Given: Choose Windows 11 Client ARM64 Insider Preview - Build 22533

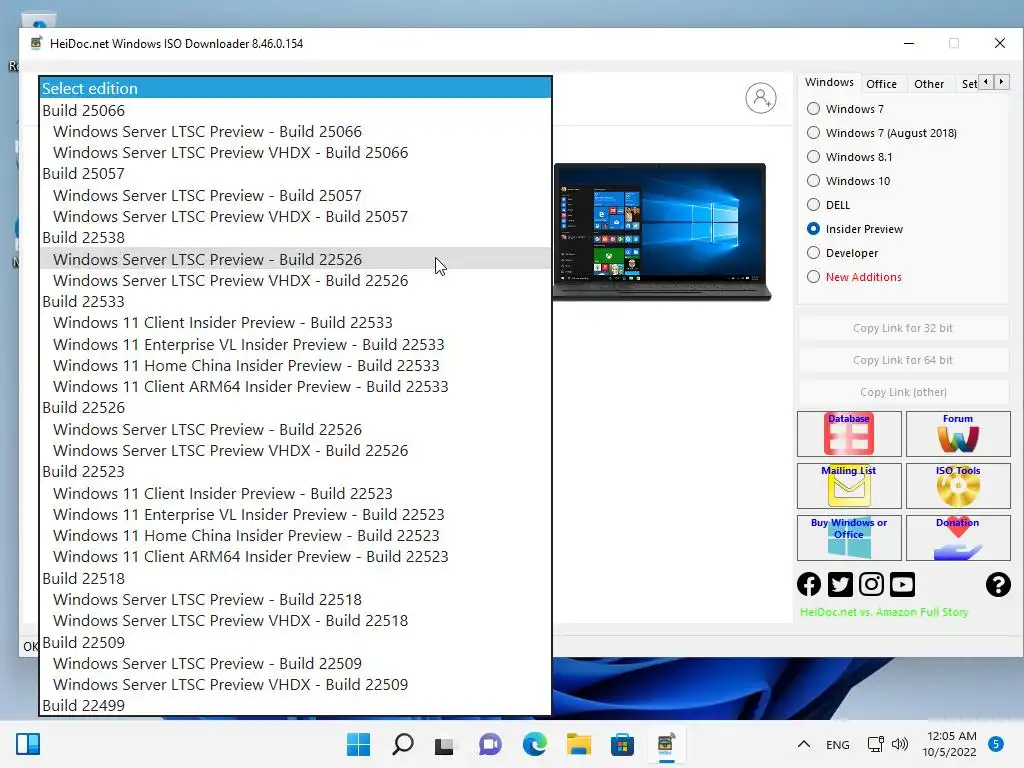Looking at the screenshot, I should pyautogui.click(x=296, y=387).
